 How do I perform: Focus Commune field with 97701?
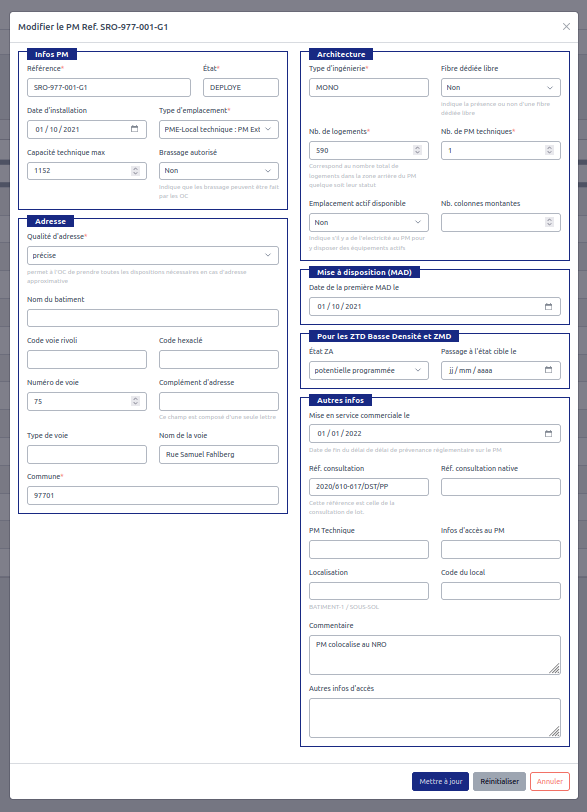point(153,495)
